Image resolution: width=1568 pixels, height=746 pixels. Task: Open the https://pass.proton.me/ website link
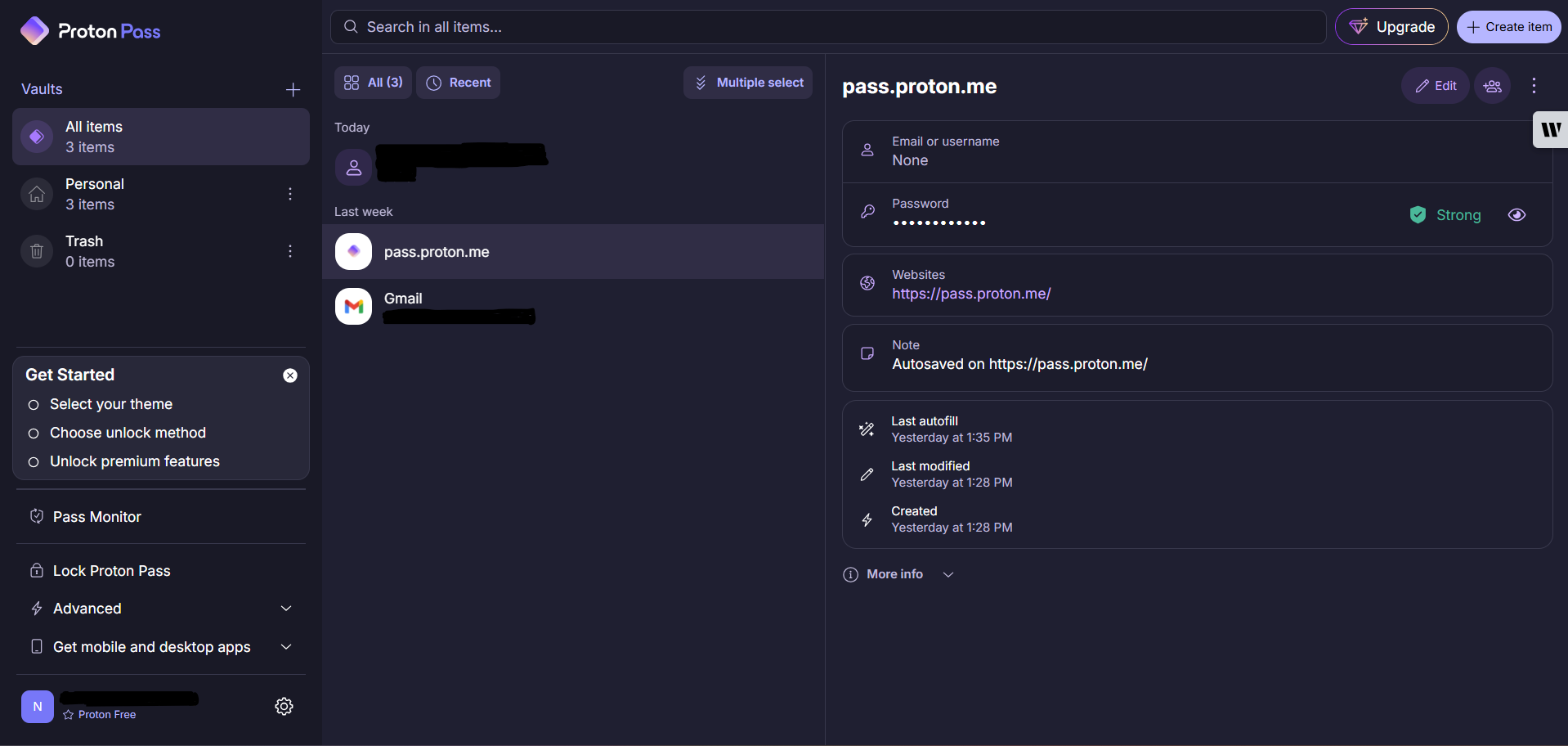click(971, 294)
